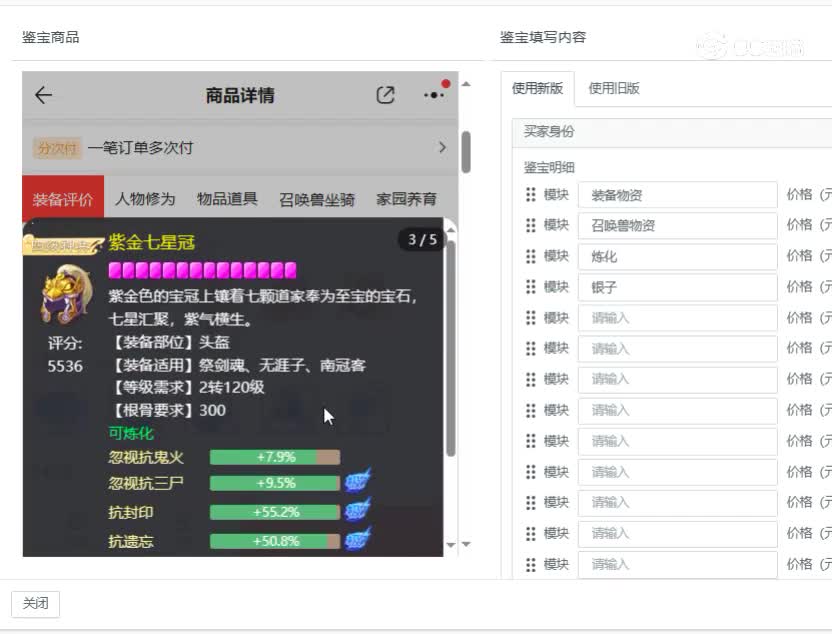Click the 关闭 button at bottom left
This screenshot has height=634, width=832.
point(35,604)
